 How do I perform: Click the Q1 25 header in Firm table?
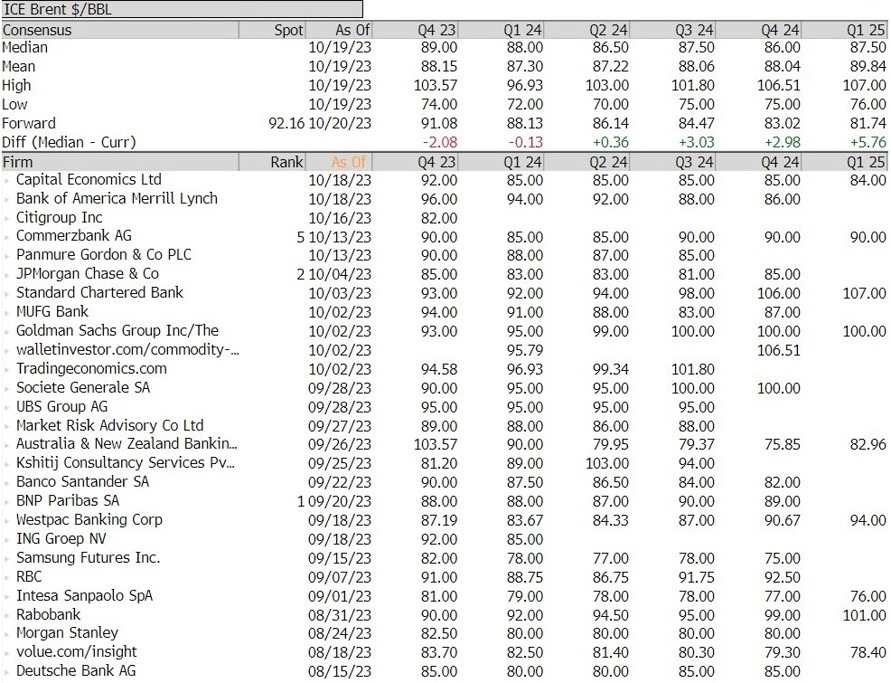[866, 162]
